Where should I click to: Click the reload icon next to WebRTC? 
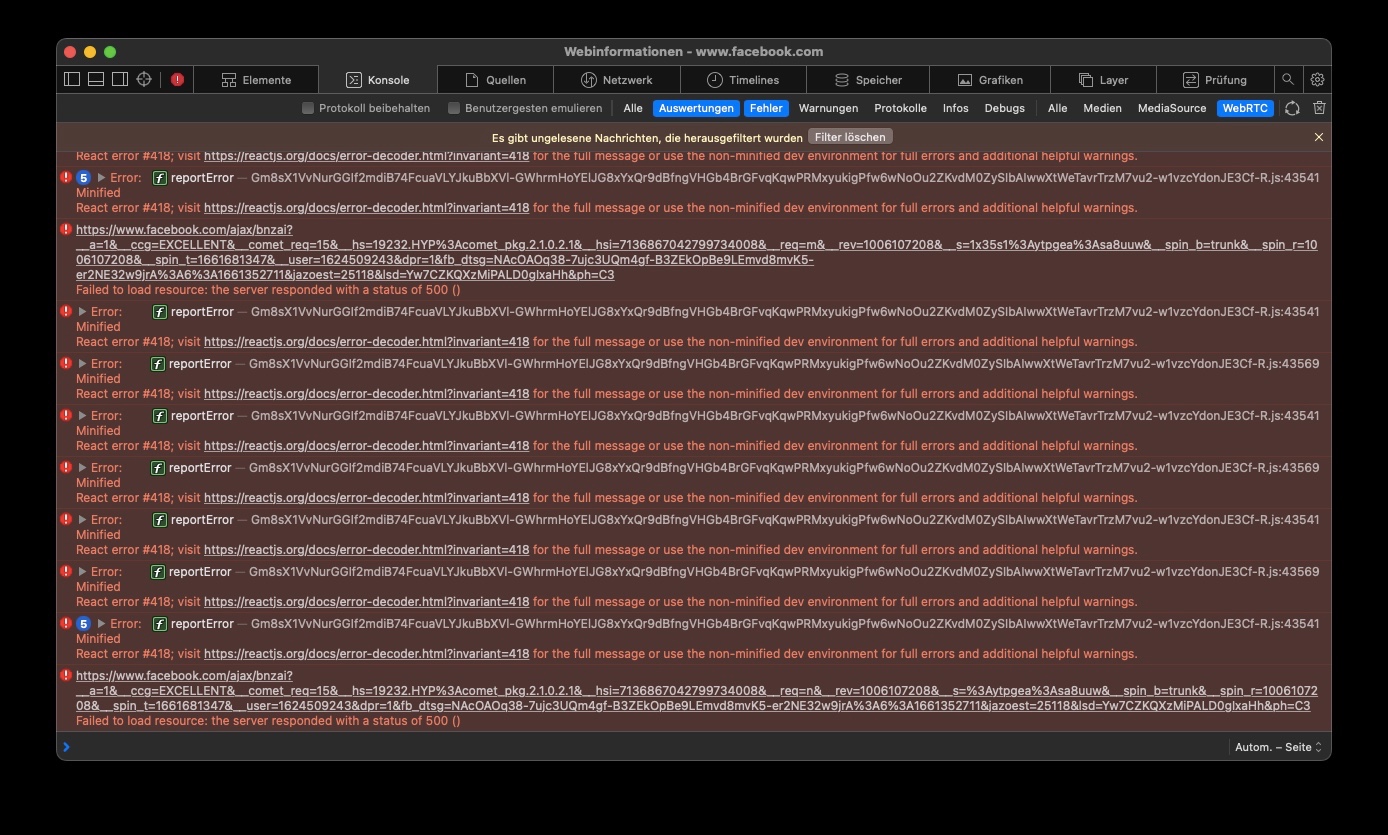pyautogui.click(x=1292, y=108)
